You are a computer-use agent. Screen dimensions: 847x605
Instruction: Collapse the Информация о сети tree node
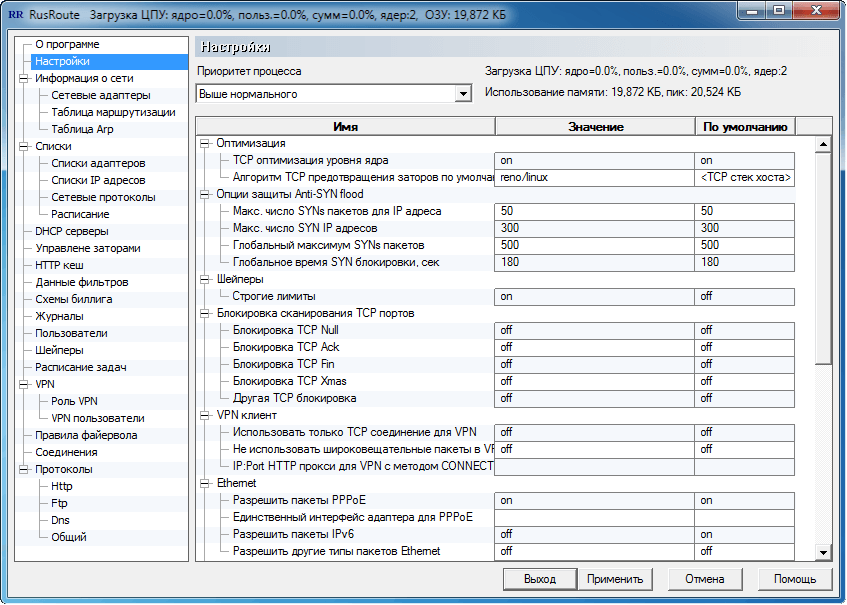click(23, 78)
